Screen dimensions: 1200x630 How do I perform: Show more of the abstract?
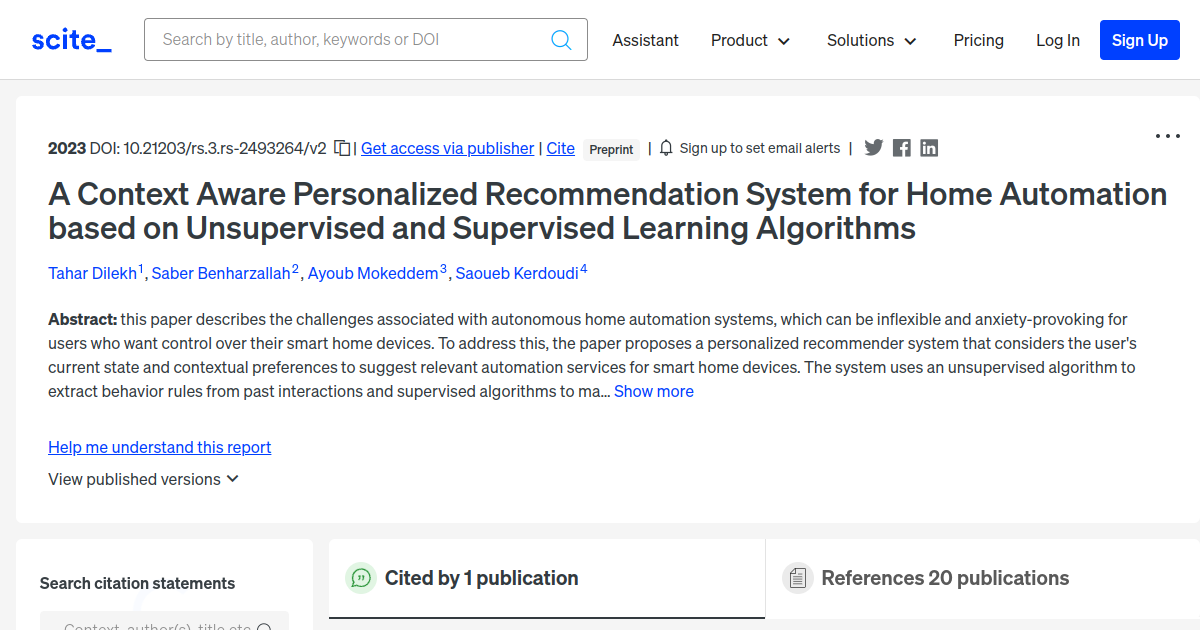(x=654, y=391)
